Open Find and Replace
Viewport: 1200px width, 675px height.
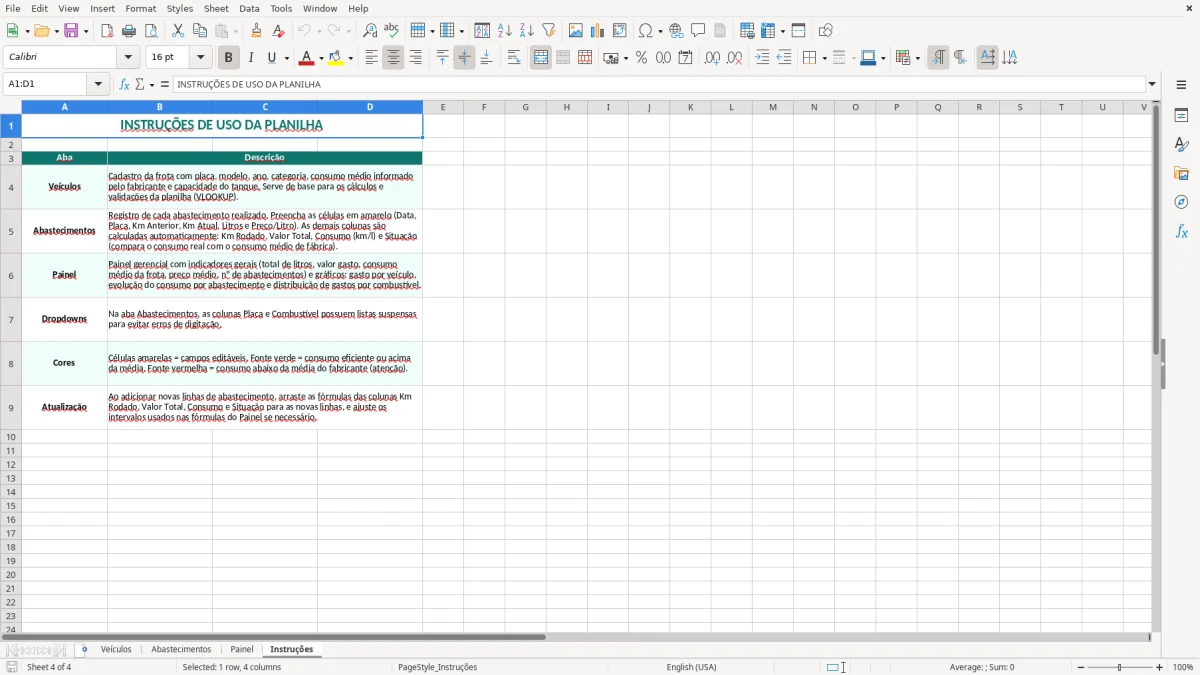[x=370, y=31]
